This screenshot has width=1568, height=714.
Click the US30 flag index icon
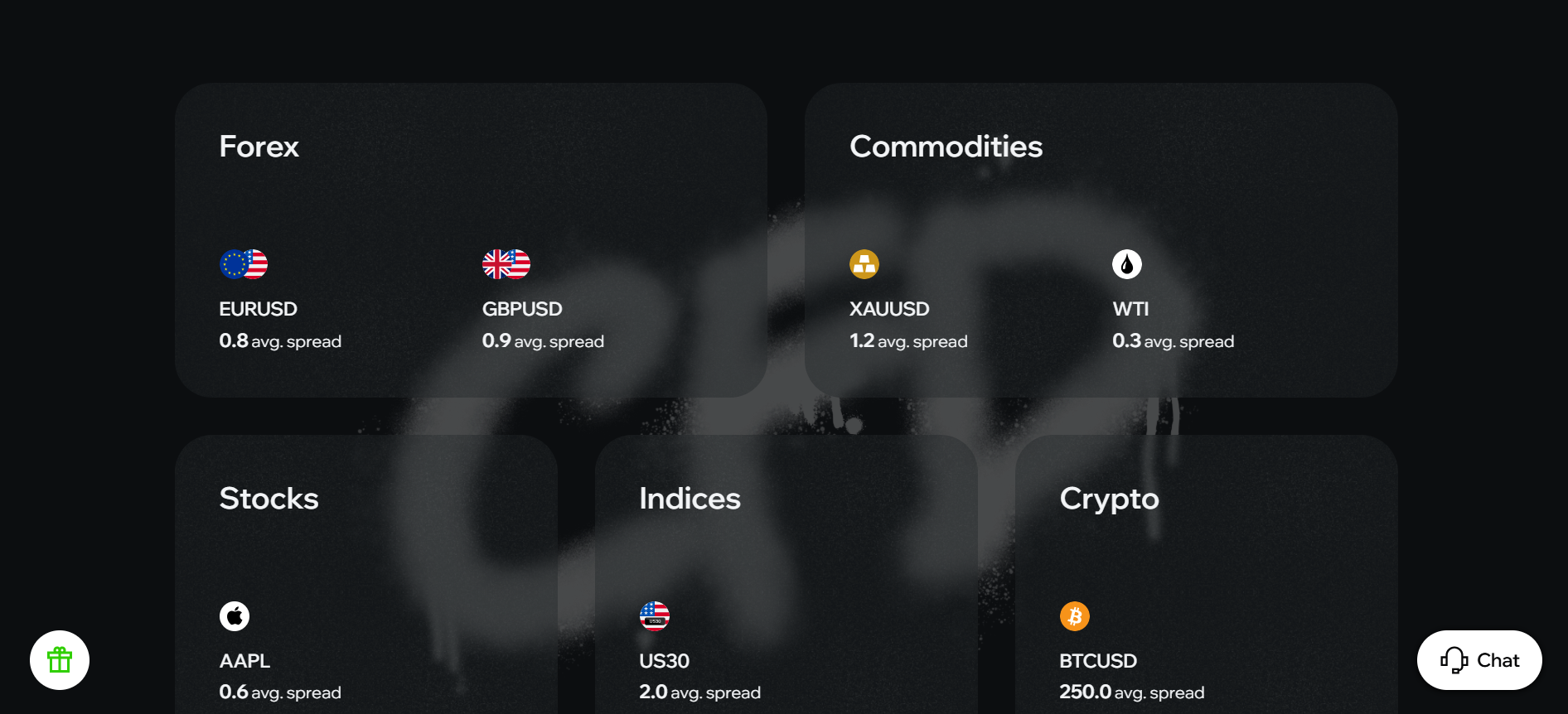pos(655,616)
